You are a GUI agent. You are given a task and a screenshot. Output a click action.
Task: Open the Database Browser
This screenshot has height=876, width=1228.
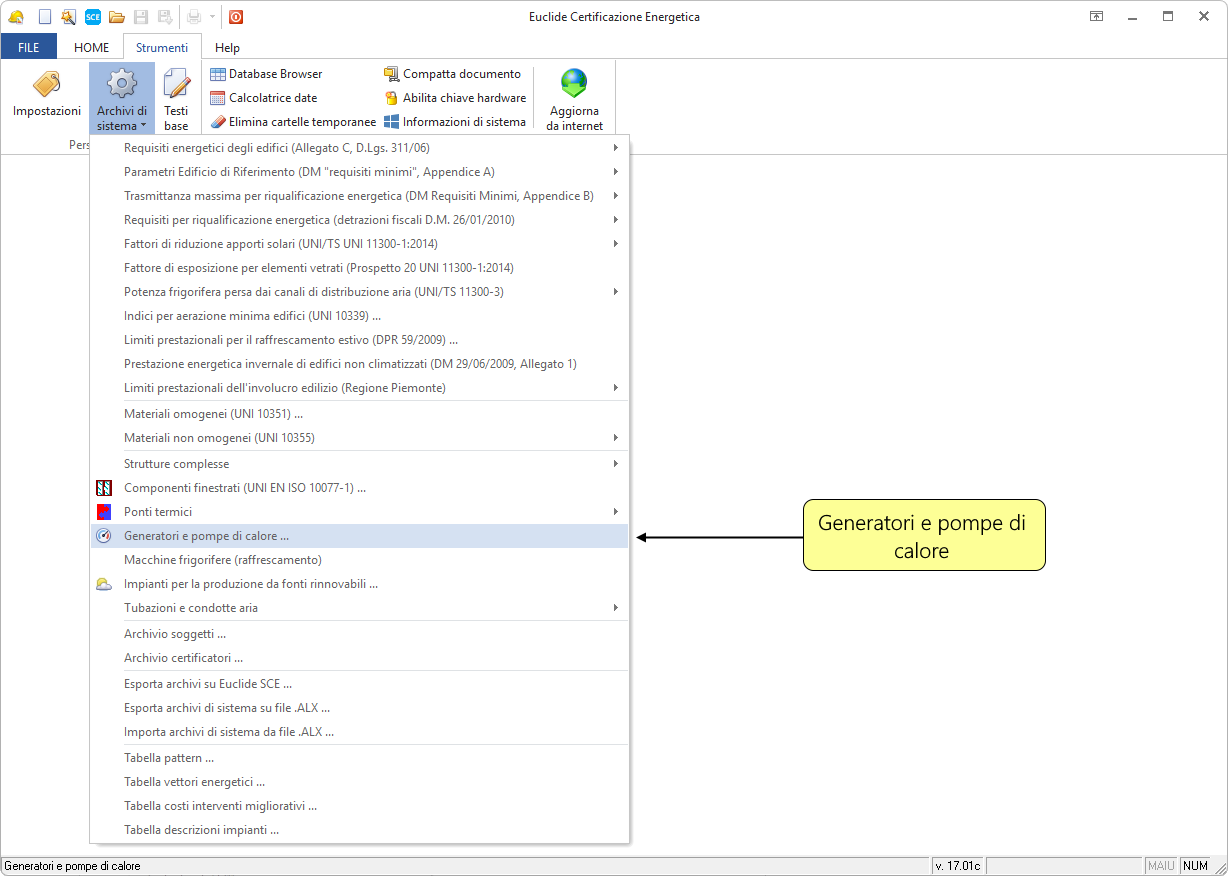coord(266,74)
